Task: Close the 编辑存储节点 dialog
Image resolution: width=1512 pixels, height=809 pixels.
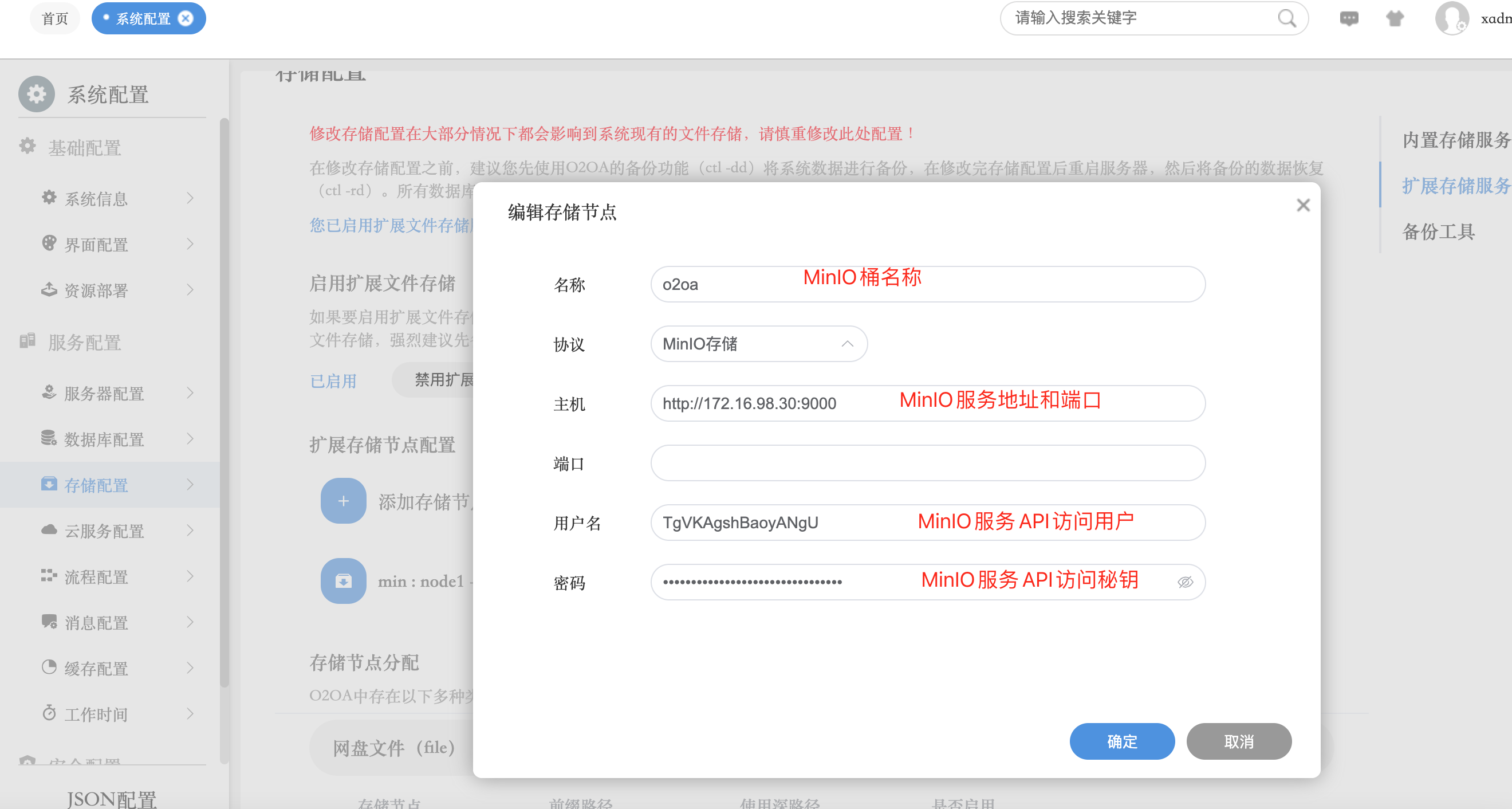Action: [x=1302, y=206]
